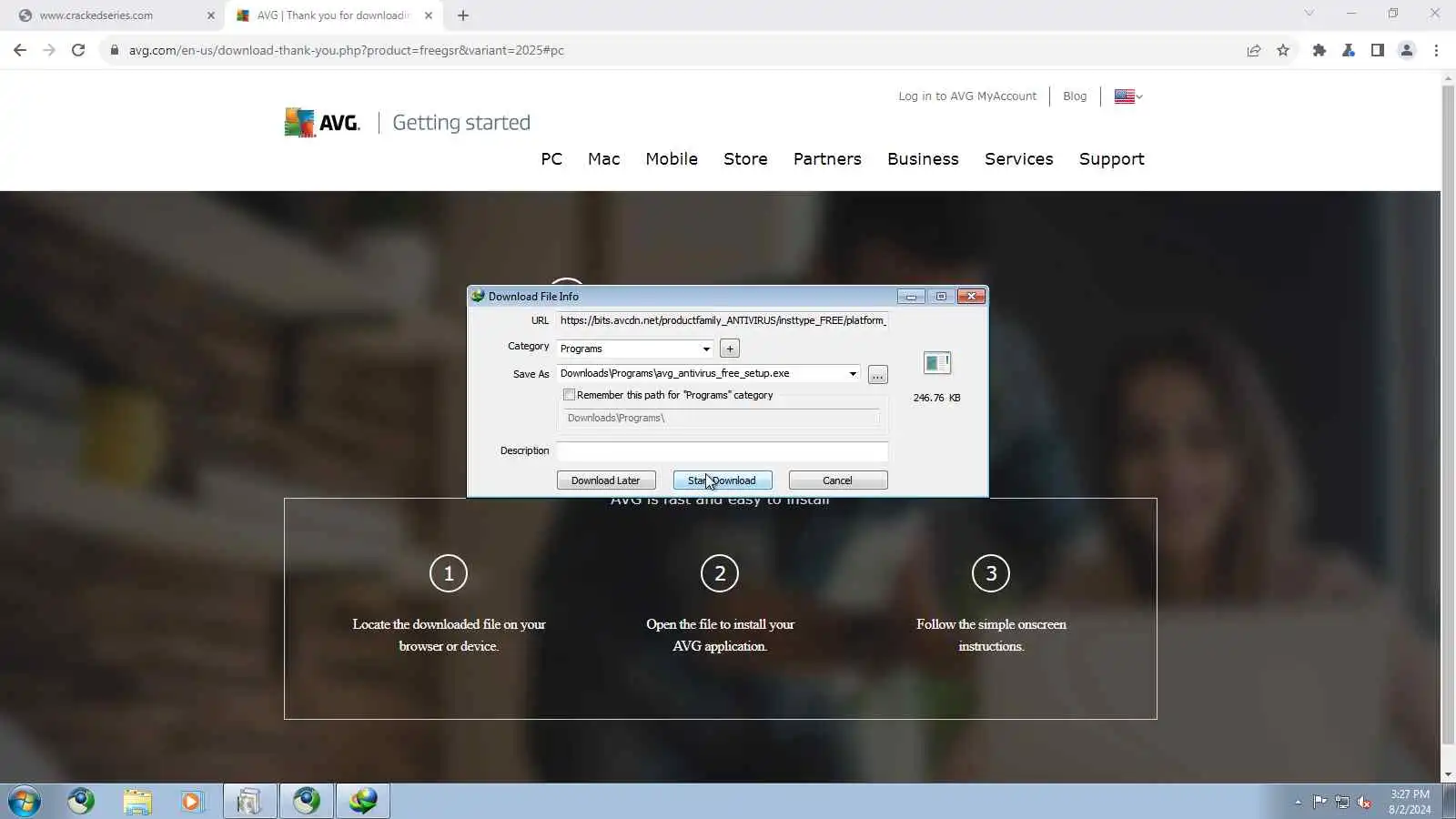
Task: Open the network icon in the system tray
Action: tap(1342, 802)
